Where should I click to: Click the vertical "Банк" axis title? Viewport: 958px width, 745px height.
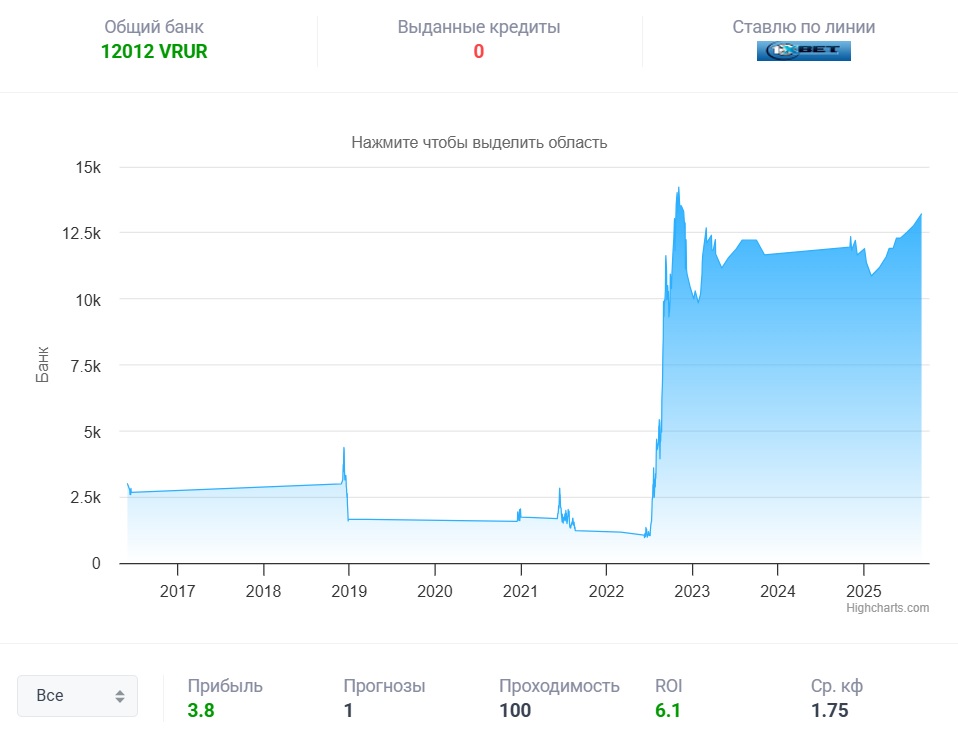tap(43, 366)
